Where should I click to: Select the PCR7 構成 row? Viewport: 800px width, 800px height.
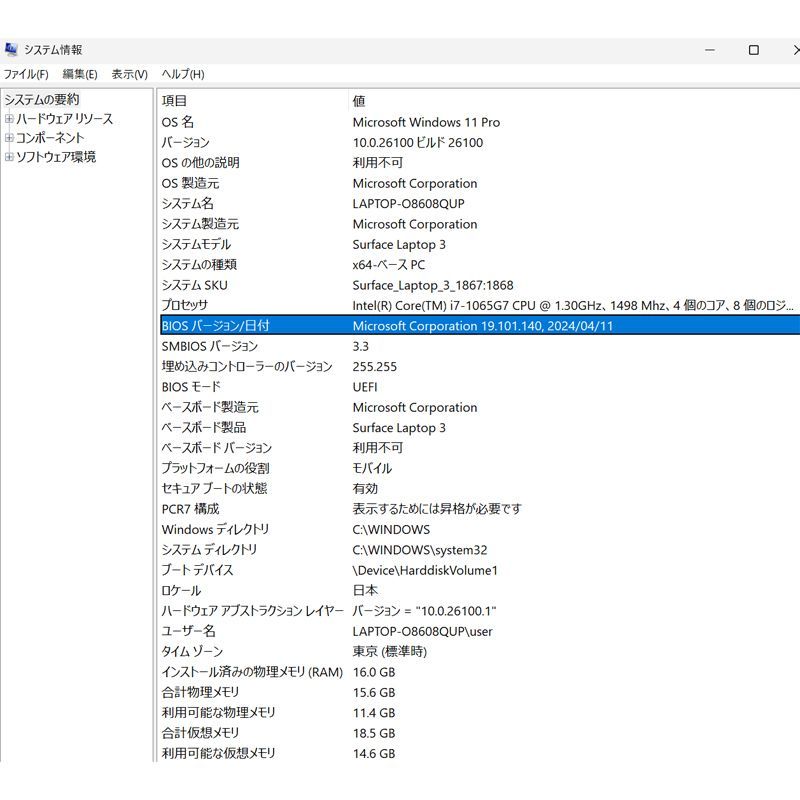[x=480, y=509]
